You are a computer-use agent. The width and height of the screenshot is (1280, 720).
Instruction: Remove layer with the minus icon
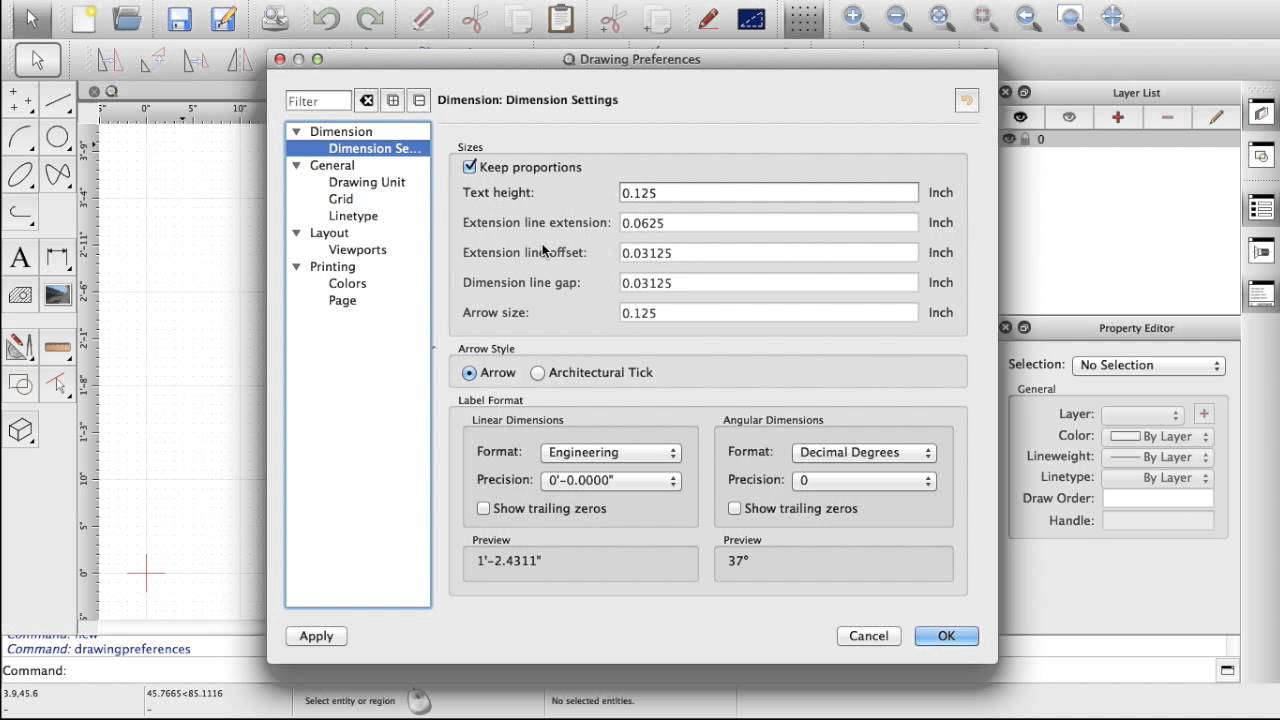coord(1167,117)
